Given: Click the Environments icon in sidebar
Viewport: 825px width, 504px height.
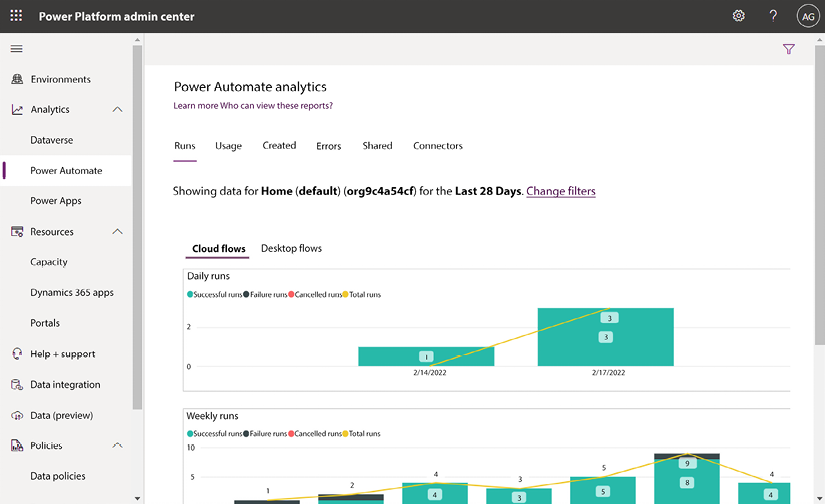Looking at the screenshot, I should coord(17,79).
